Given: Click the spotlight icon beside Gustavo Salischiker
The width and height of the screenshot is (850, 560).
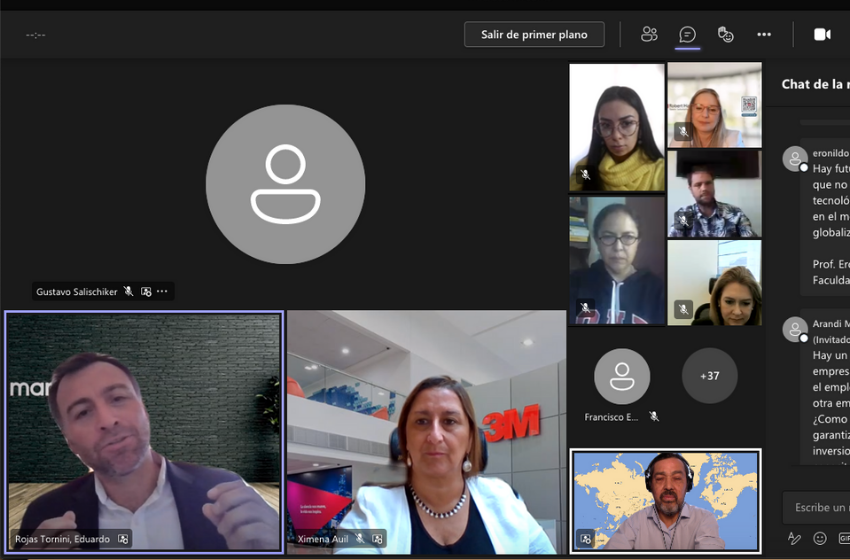Looking at the screenshot, I should [x=146, y=291].
